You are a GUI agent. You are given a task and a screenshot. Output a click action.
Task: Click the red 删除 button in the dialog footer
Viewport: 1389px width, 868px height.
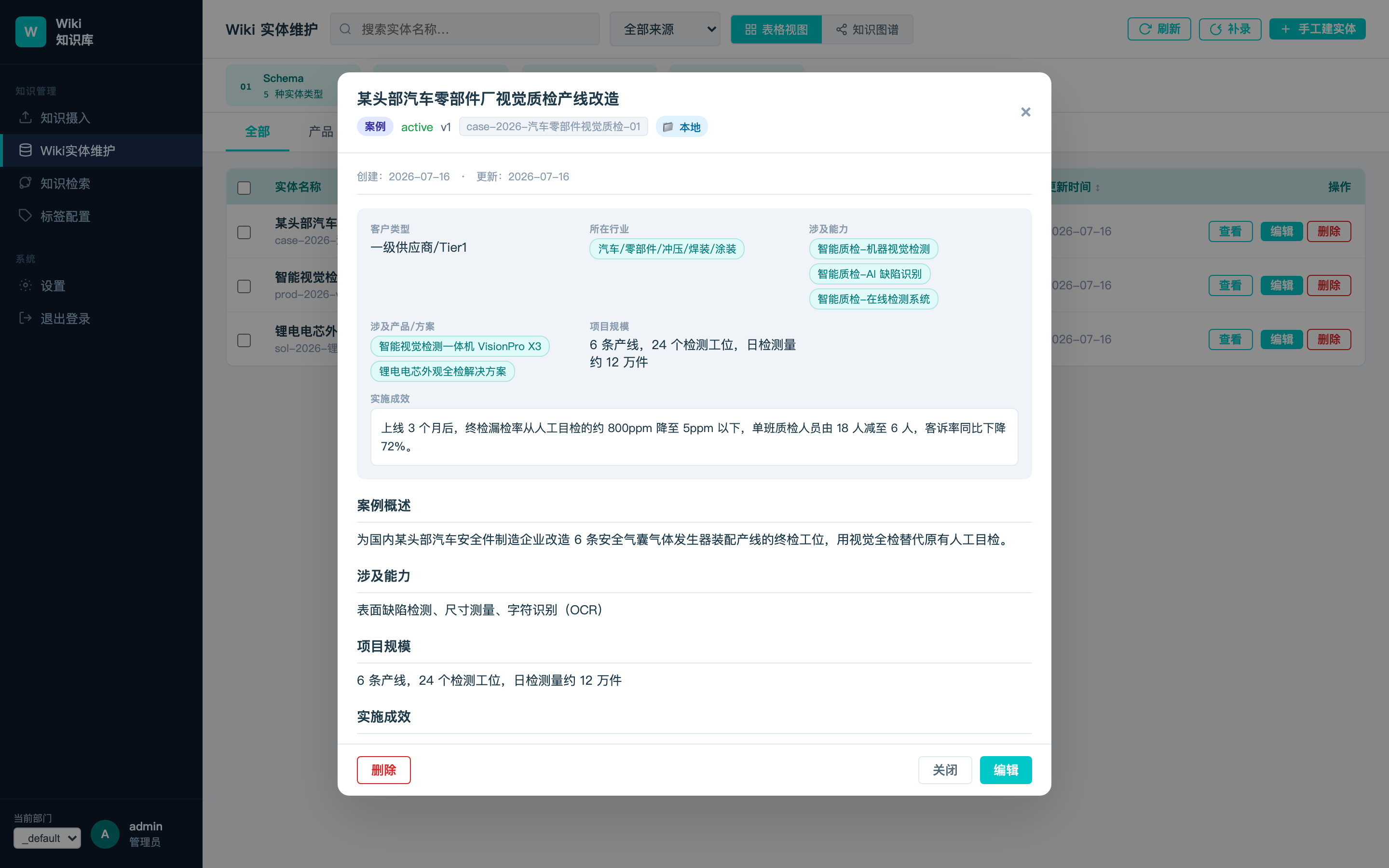click(x=383, y=770)
